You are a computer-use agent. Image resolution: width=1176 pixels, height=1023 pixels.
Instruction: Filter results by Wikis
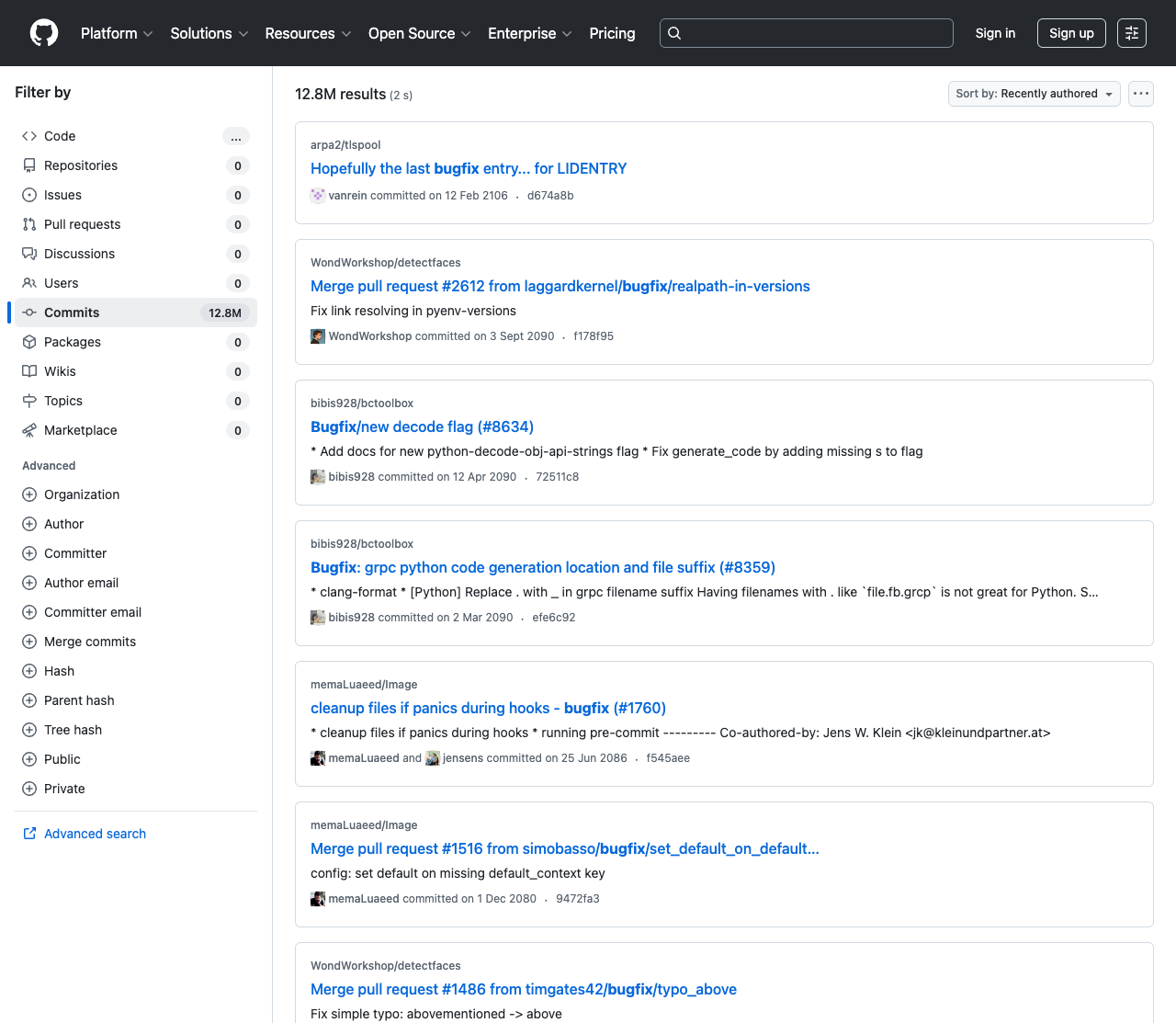click(136, 371)
